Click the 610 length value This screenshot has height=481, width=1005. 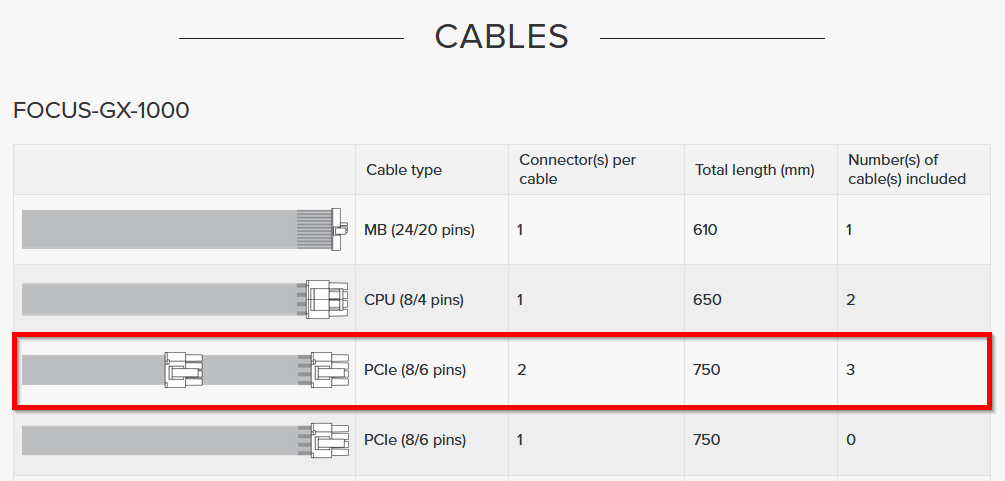(x=705, y=230)
